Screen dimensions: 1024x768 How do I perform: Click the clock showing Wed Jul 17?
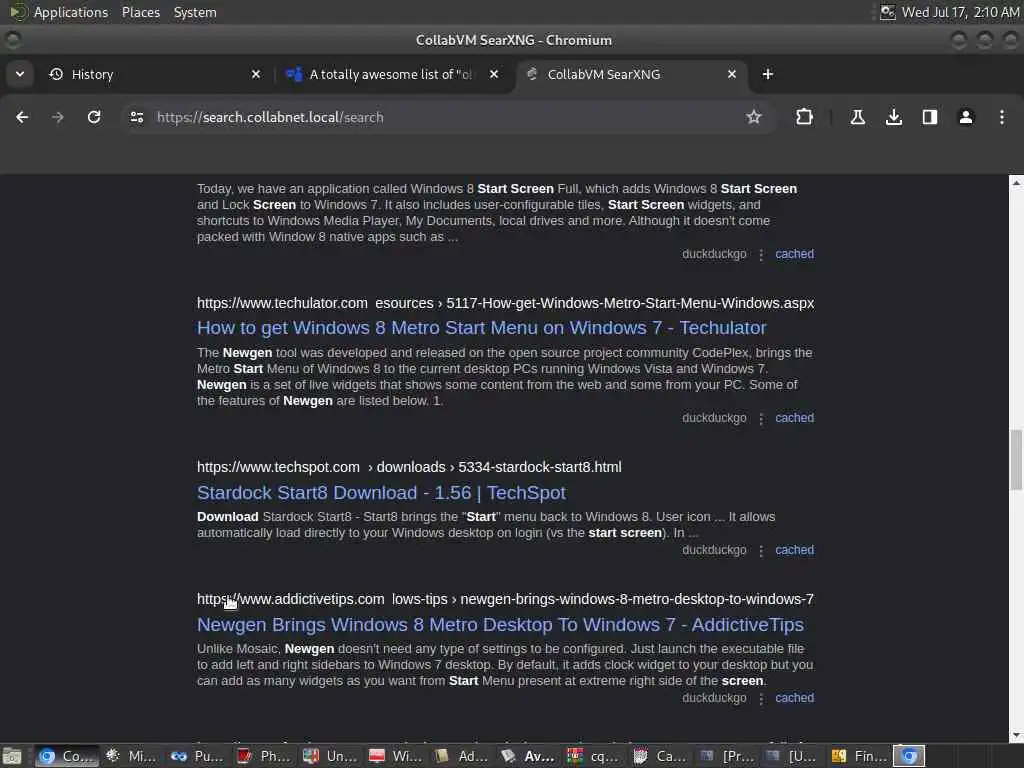tap(960, 12)
